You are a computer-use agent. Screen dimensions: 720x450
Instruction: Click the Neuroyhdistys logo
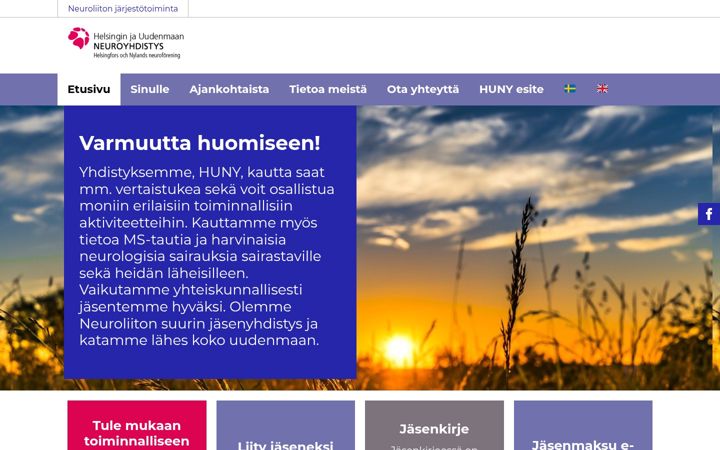[x=126, y=43]
